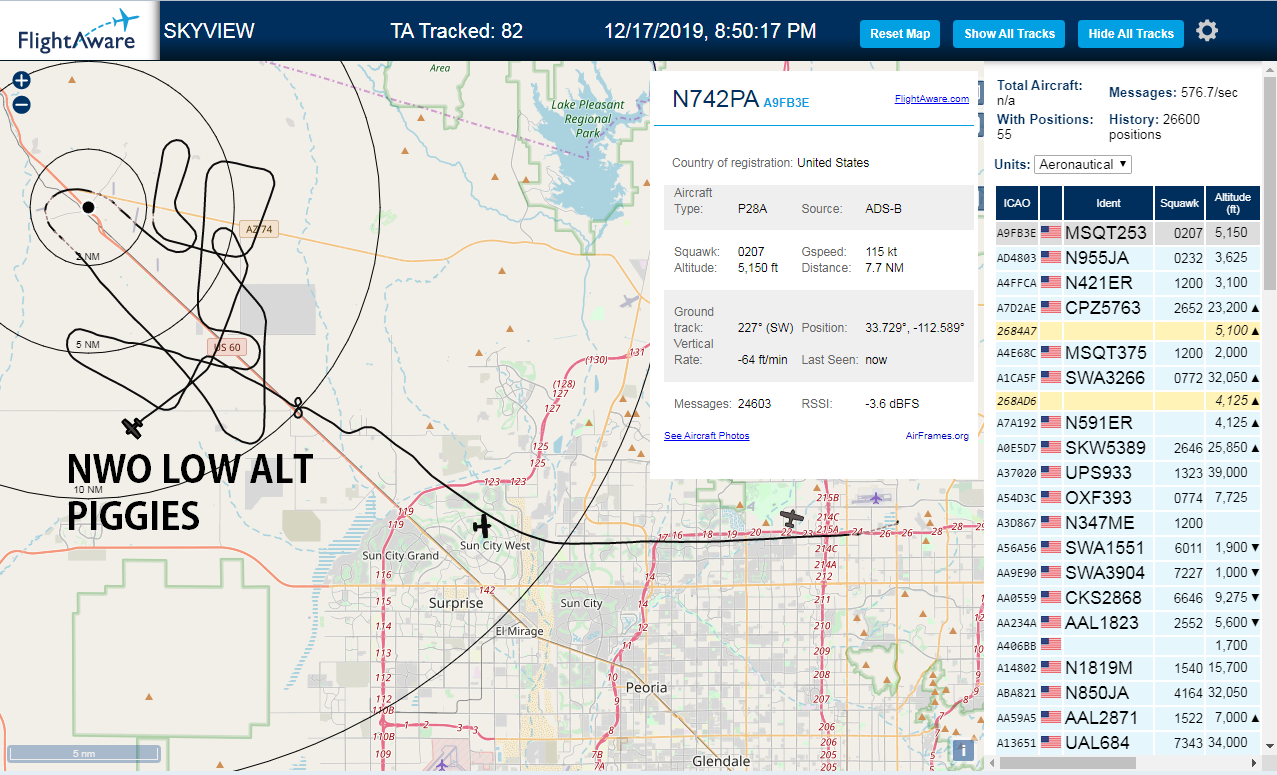Select SWA3904 aircraft row

point(1127,573)
